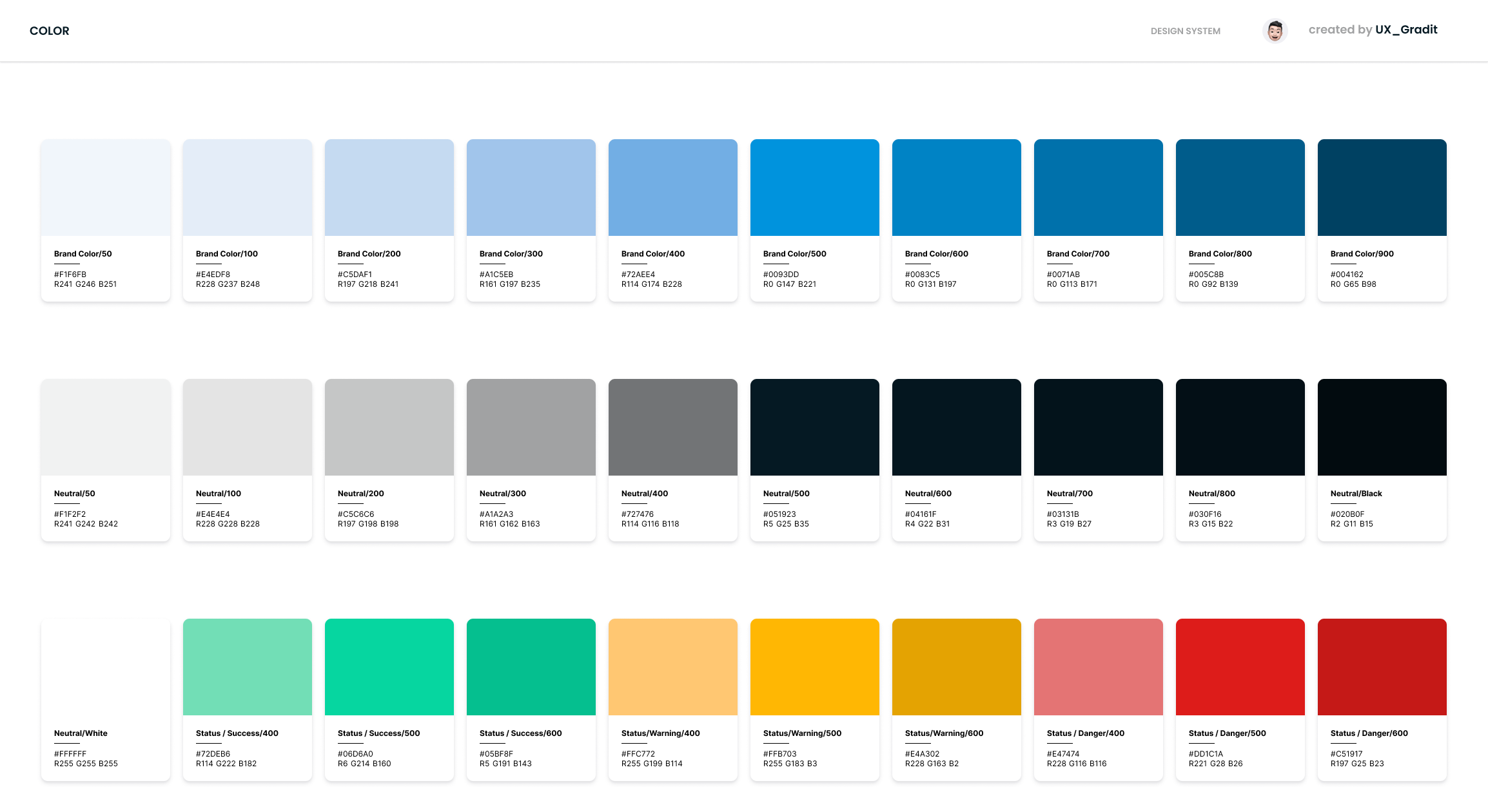Viewport: 1488px width, 812px height.
Task: Select the Brand Color/50 lightest swatch
Action: pyautogui.click(x=106, y=188)
